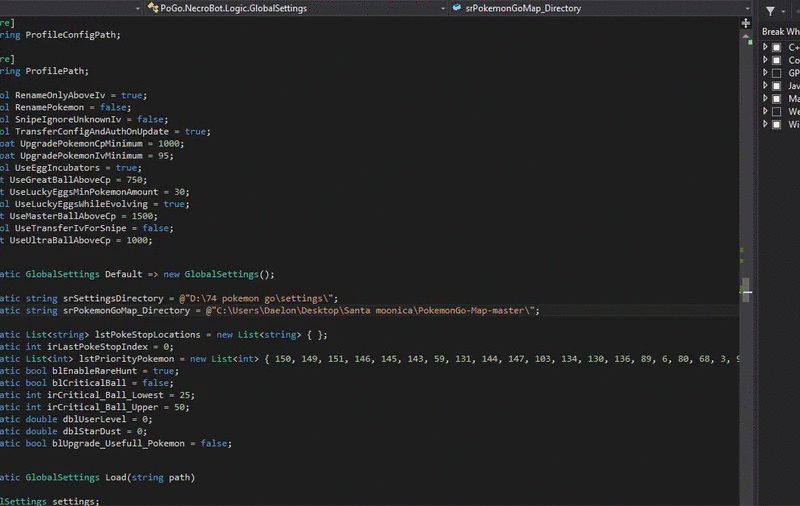Image resolution: width=800 pixels, height=506 pixels.
Task: Click lstPokeStopLocations in the code
Action: coord(147,335)
